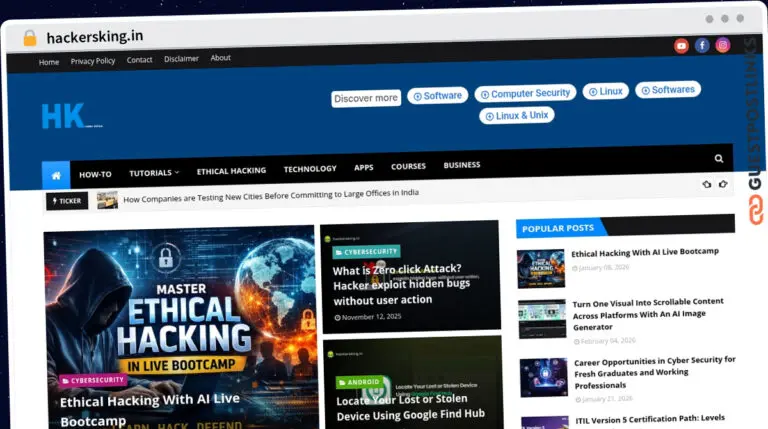This screenshot has width=768, height=429.
Task: Go to the Courses menu item
Action: coord(408,166)
